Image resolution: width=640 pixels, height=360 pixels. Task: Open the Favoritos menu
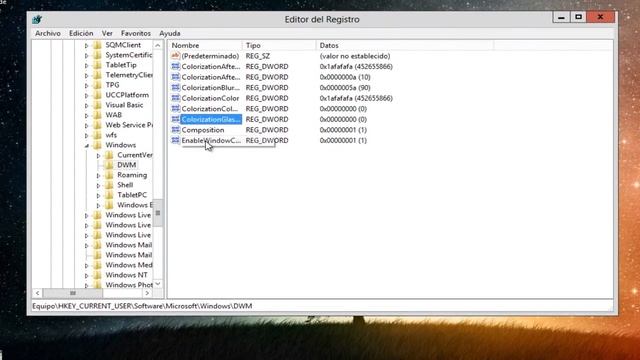[136, 33]
